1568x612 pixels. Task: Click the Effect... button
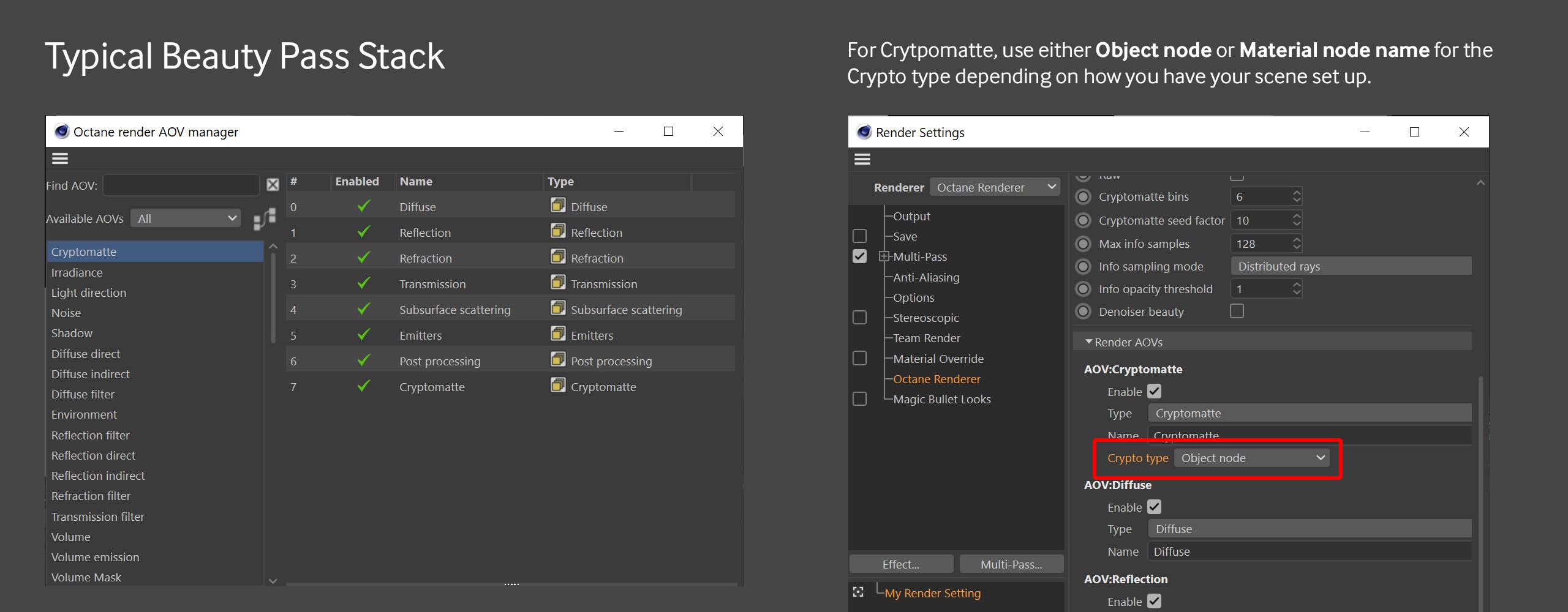point(900,564)
